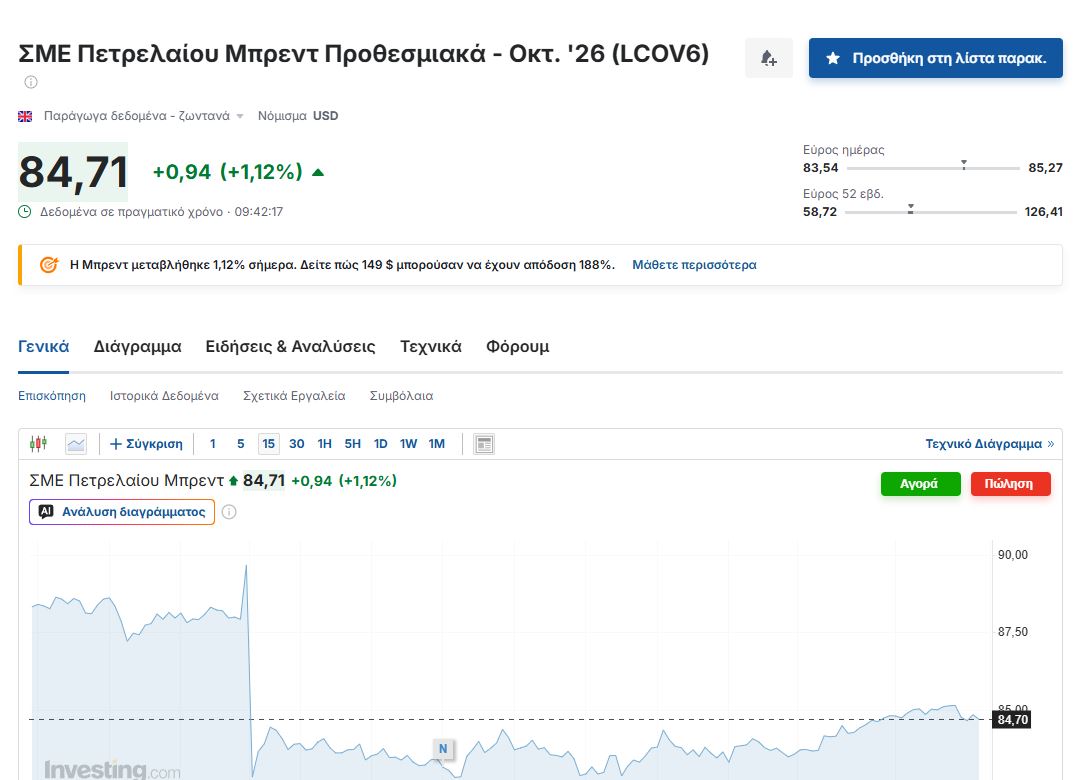Open AI Ανάλυση διαγράμματος
This screenshot has height=780, width=1079.
click(122, 512)
